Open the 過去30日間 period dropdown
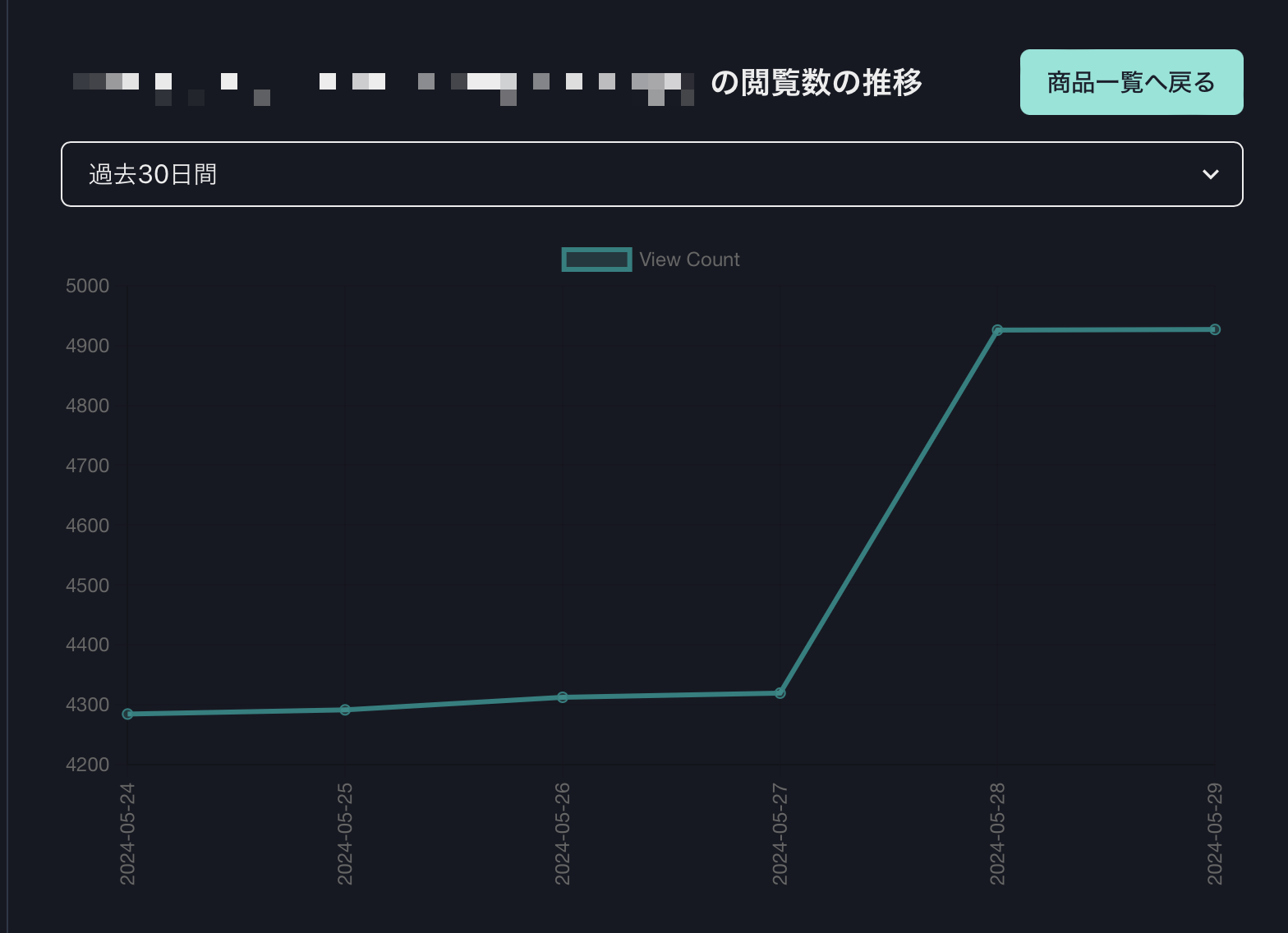The width and height of the screenshot is (1288, 933). coord(651,174)
